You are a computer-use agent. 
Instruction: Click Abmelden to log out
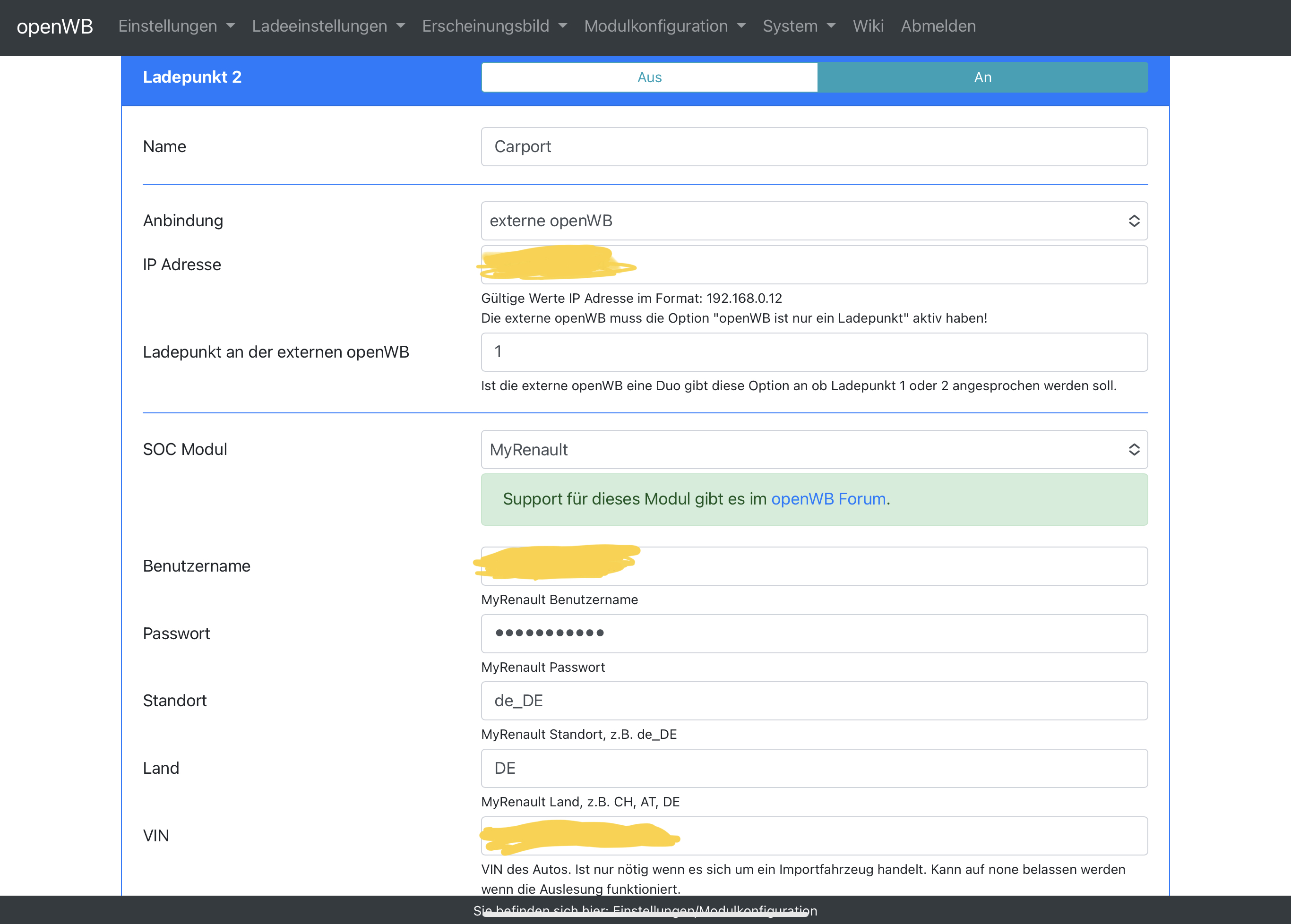[x=938, y=26]
